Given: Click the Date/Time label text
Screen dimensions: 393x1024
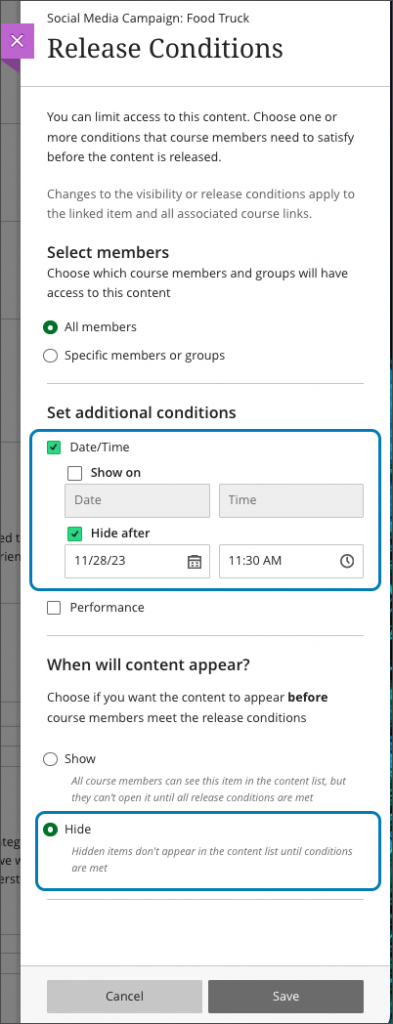Looking at the screenshot, I should [100, 448].
